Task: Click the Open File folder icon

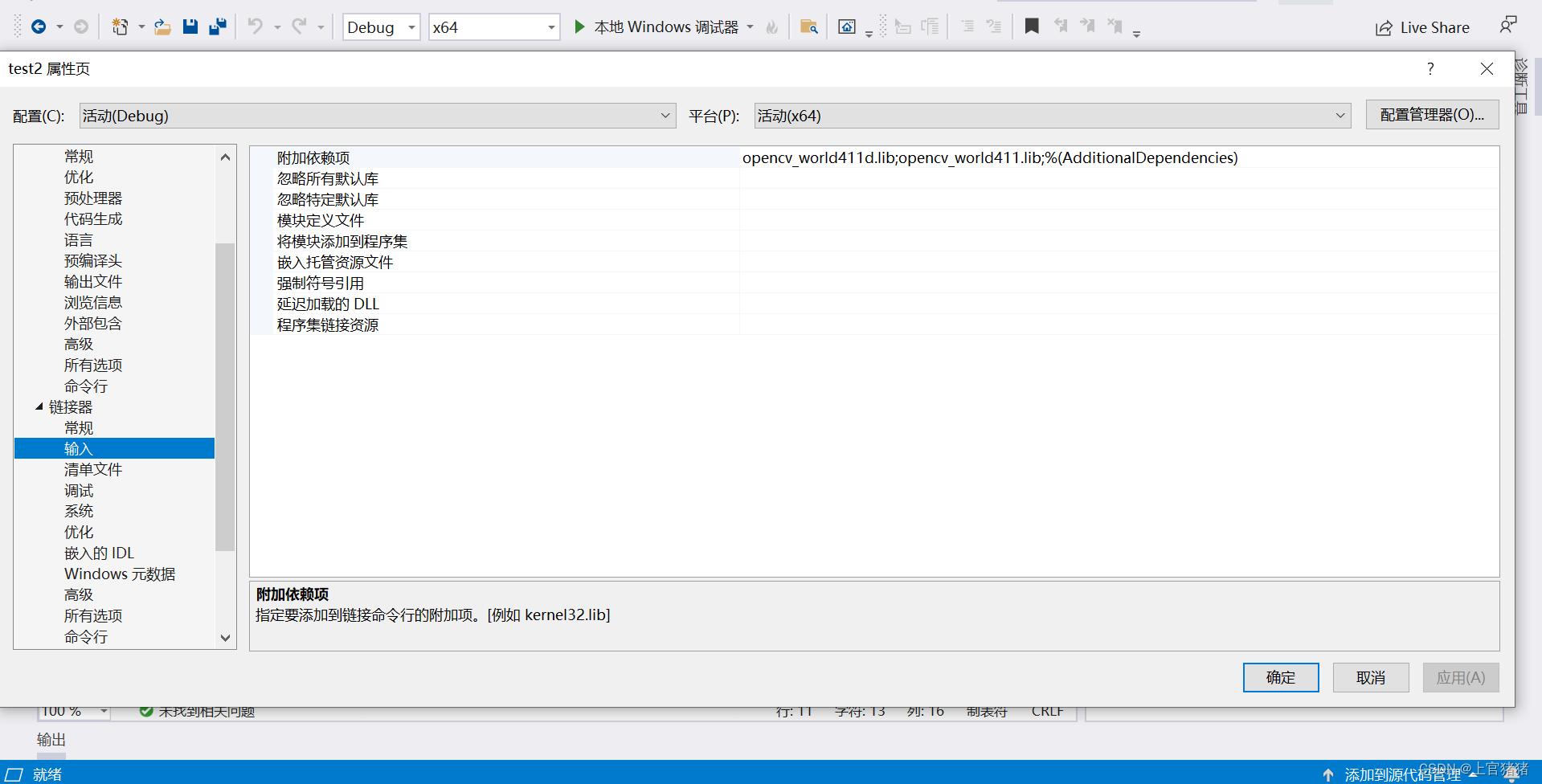Action: [x=162, y=27]
